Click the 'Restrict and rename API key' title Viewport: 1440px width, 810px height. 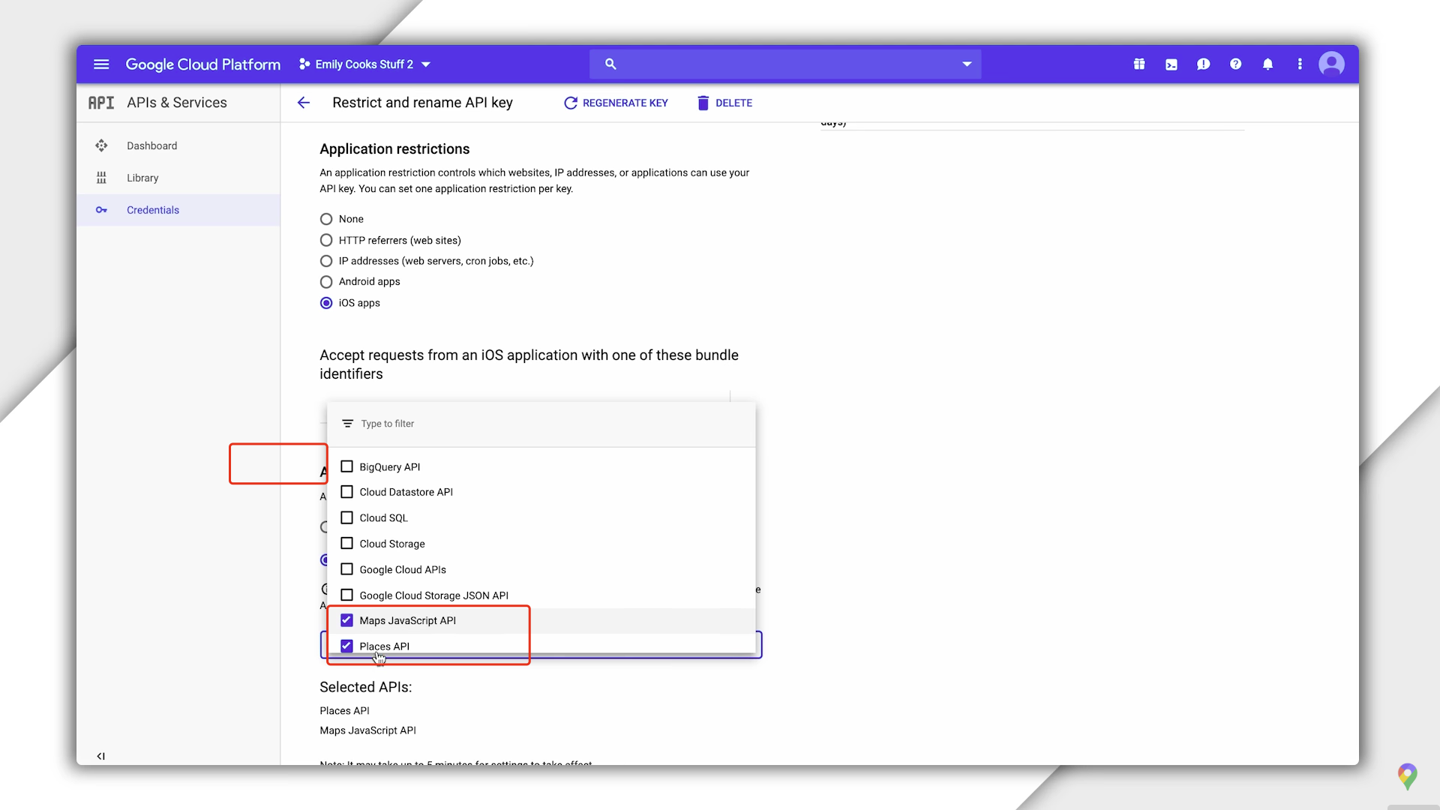(422, 103)
